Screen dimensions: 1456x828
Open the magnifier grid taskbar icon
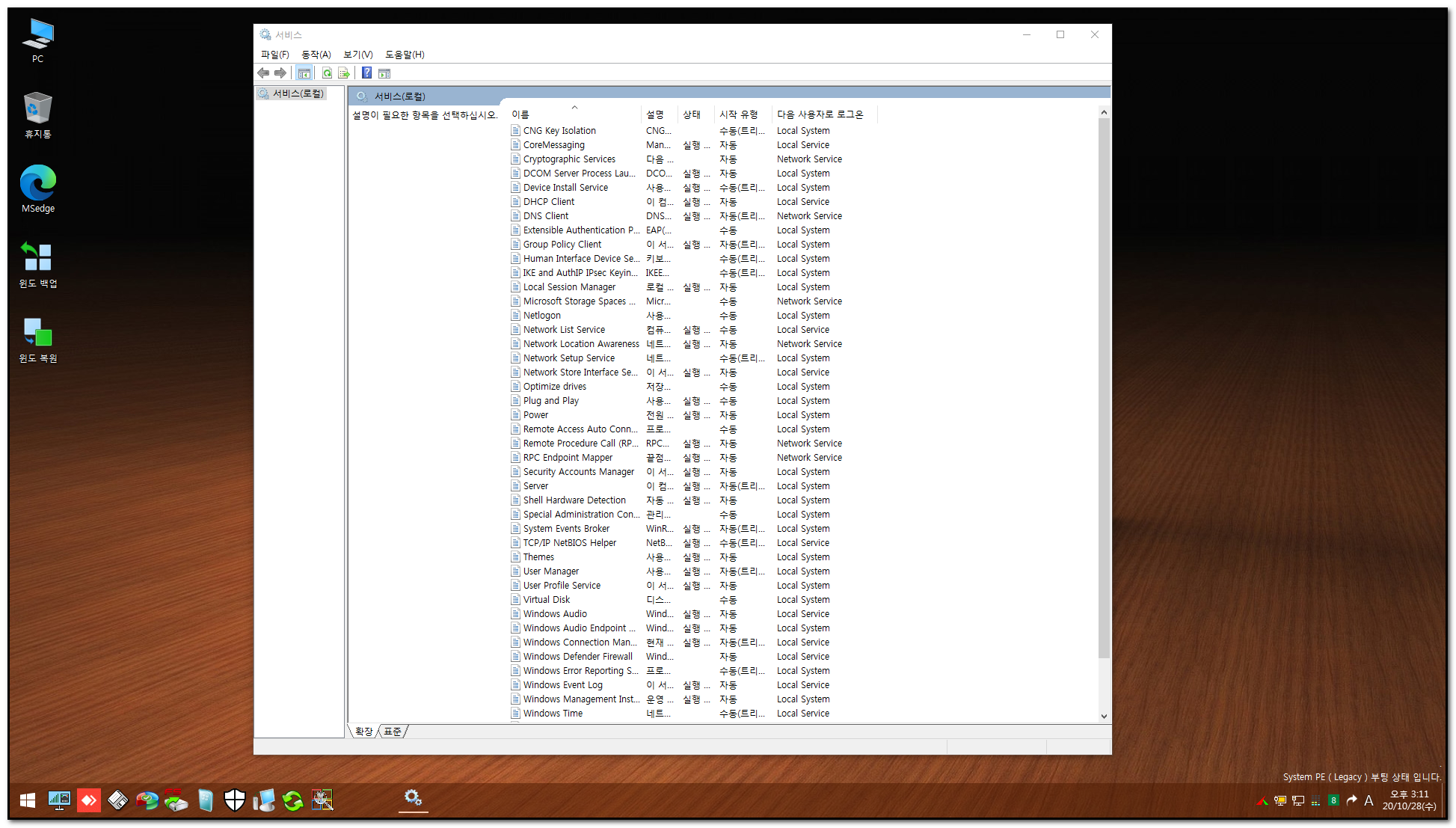point(322,800)
